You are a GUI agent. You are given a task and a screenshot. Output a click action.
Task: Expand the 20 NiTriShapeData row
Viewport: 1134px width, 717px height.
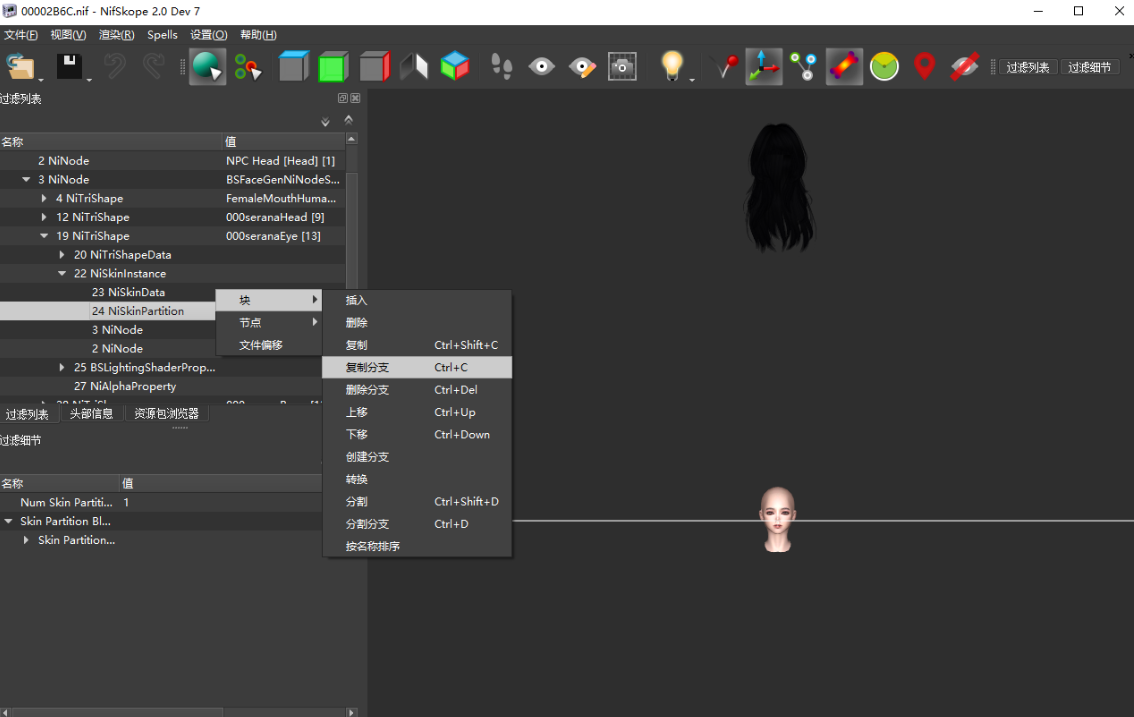click(62, 255)
